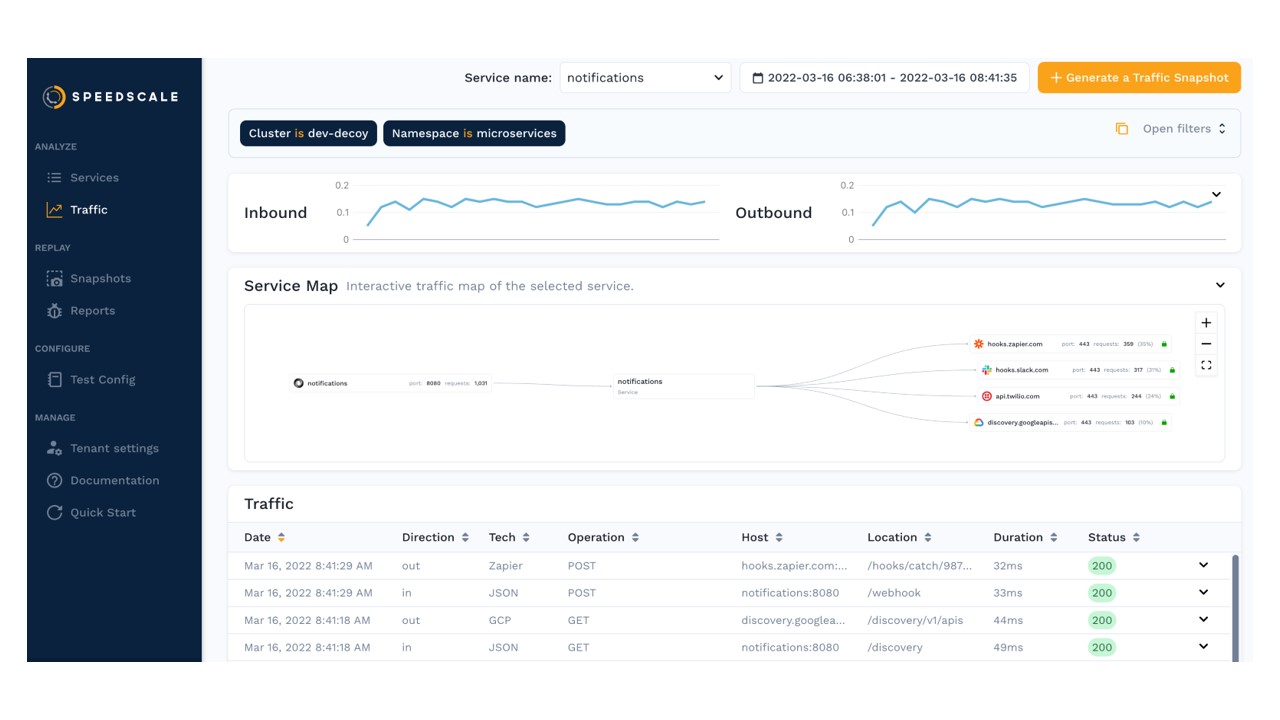Collapse the Service Map panel
Viewport: 1280px width, 720px height.
coord(1220,286)
